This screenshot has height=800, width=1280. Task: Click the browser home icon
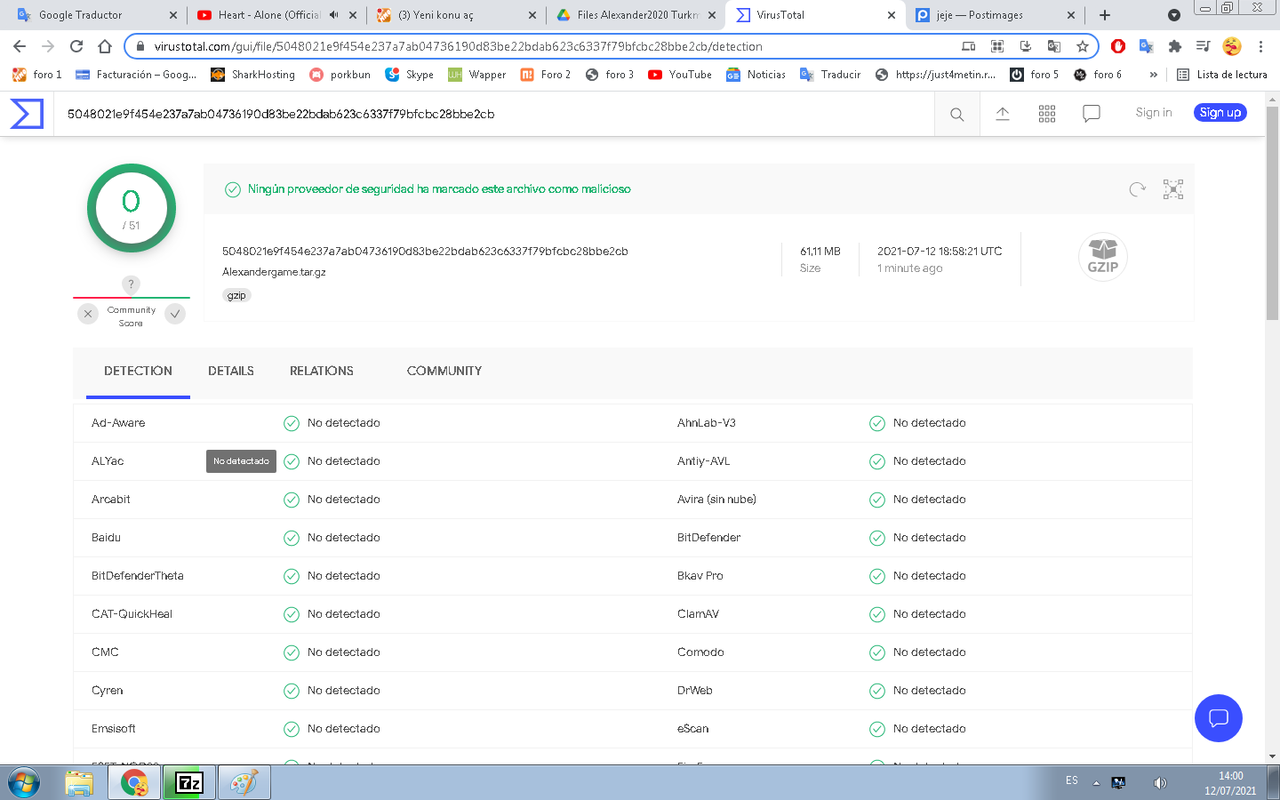click(105, 46)
